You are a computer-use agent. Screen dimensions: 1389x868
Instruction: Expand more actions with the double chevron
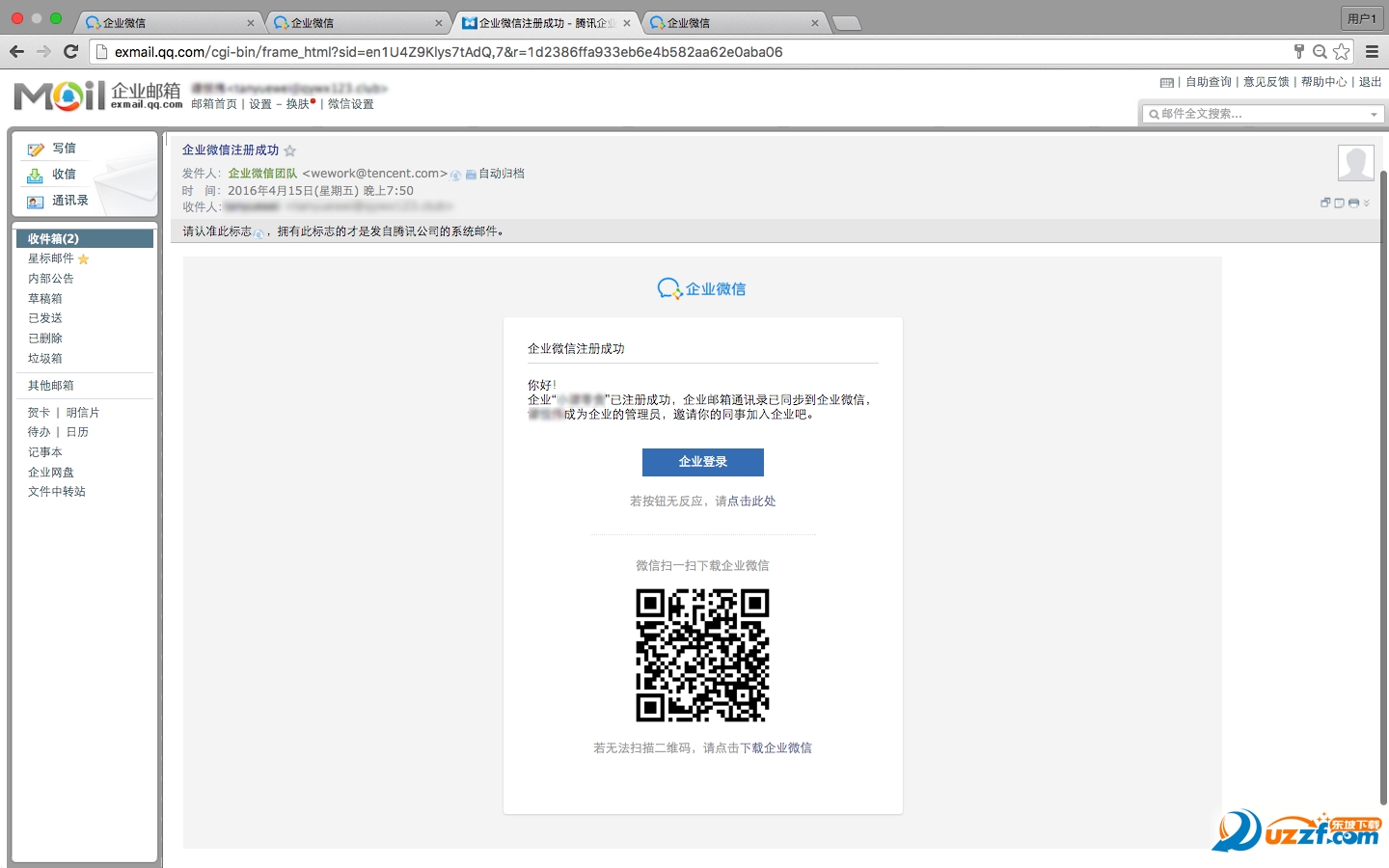click(1367, 203)
